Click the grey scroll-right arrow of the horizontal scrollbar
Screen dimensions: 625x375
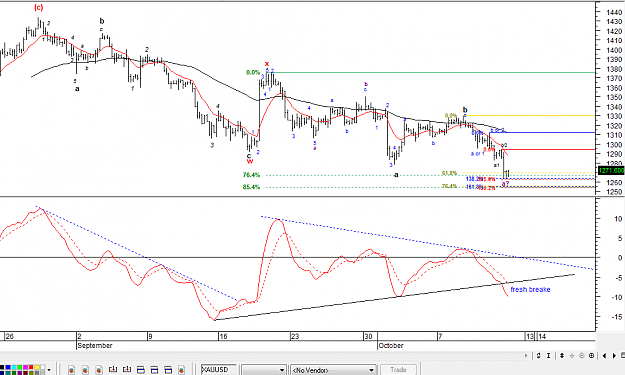[x=526, y=355]
